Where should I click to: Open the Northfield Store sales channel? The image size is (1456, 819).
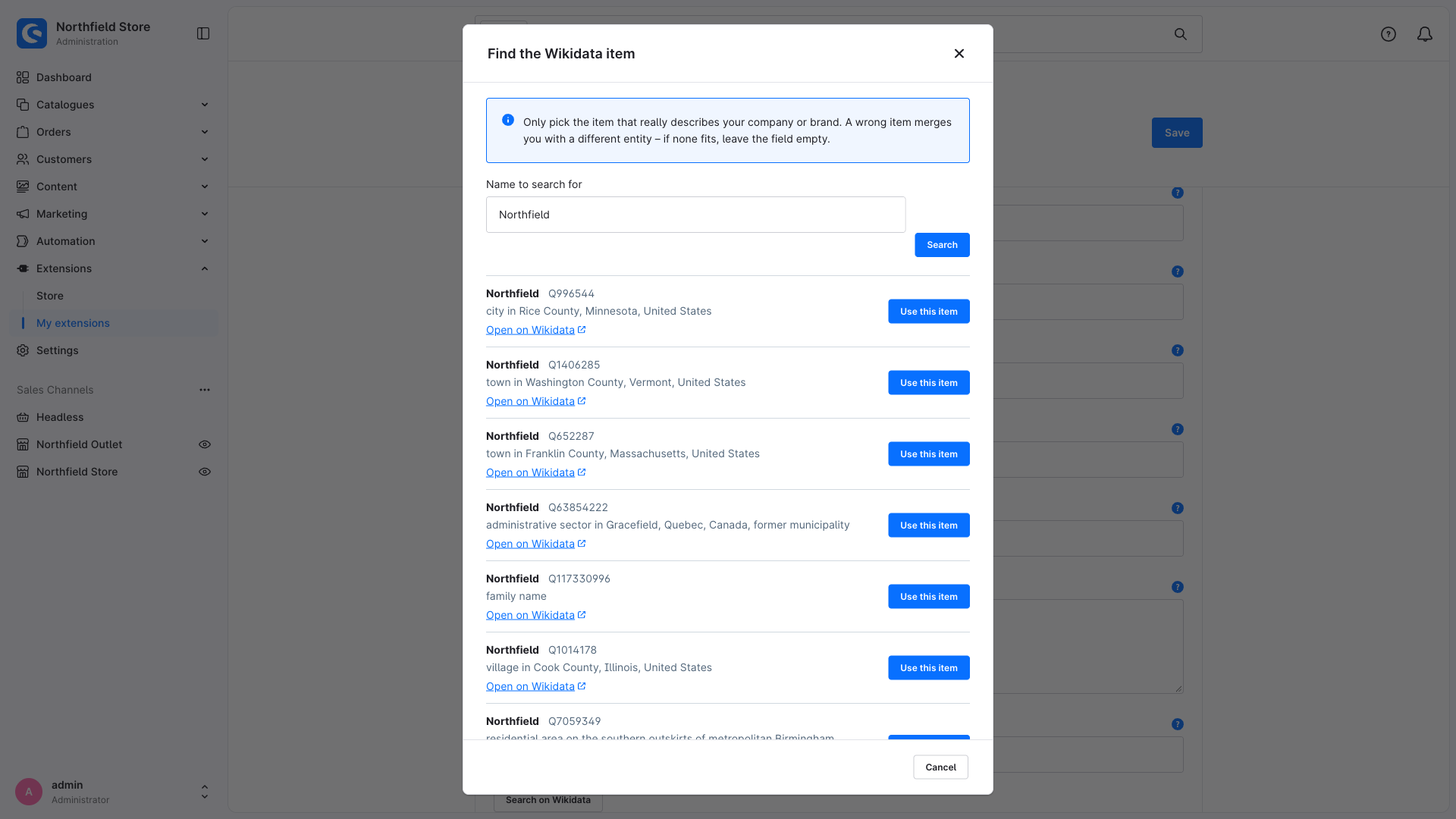(77, 472)
